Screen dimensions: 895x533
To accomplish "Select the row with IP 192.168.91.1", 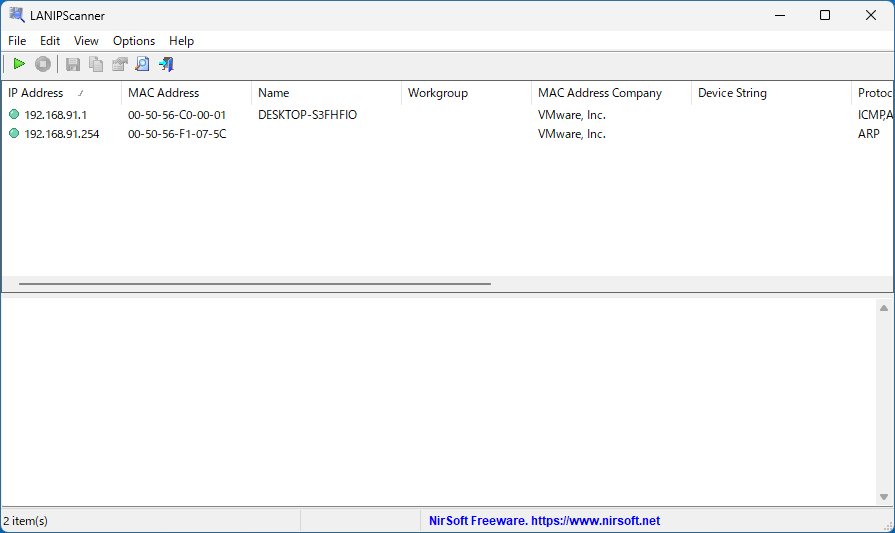I will pyautogui.click(x=448, y=115).
